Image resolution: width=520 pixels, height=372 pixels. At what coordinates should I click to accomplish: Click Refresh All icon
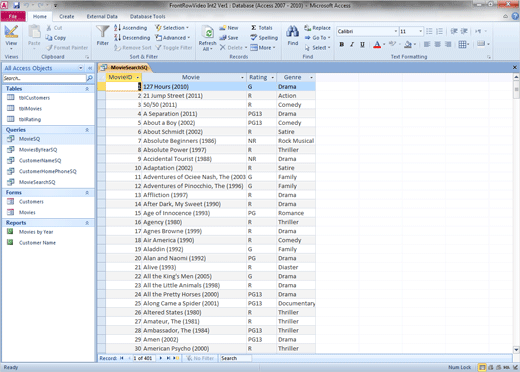(208, 33)
